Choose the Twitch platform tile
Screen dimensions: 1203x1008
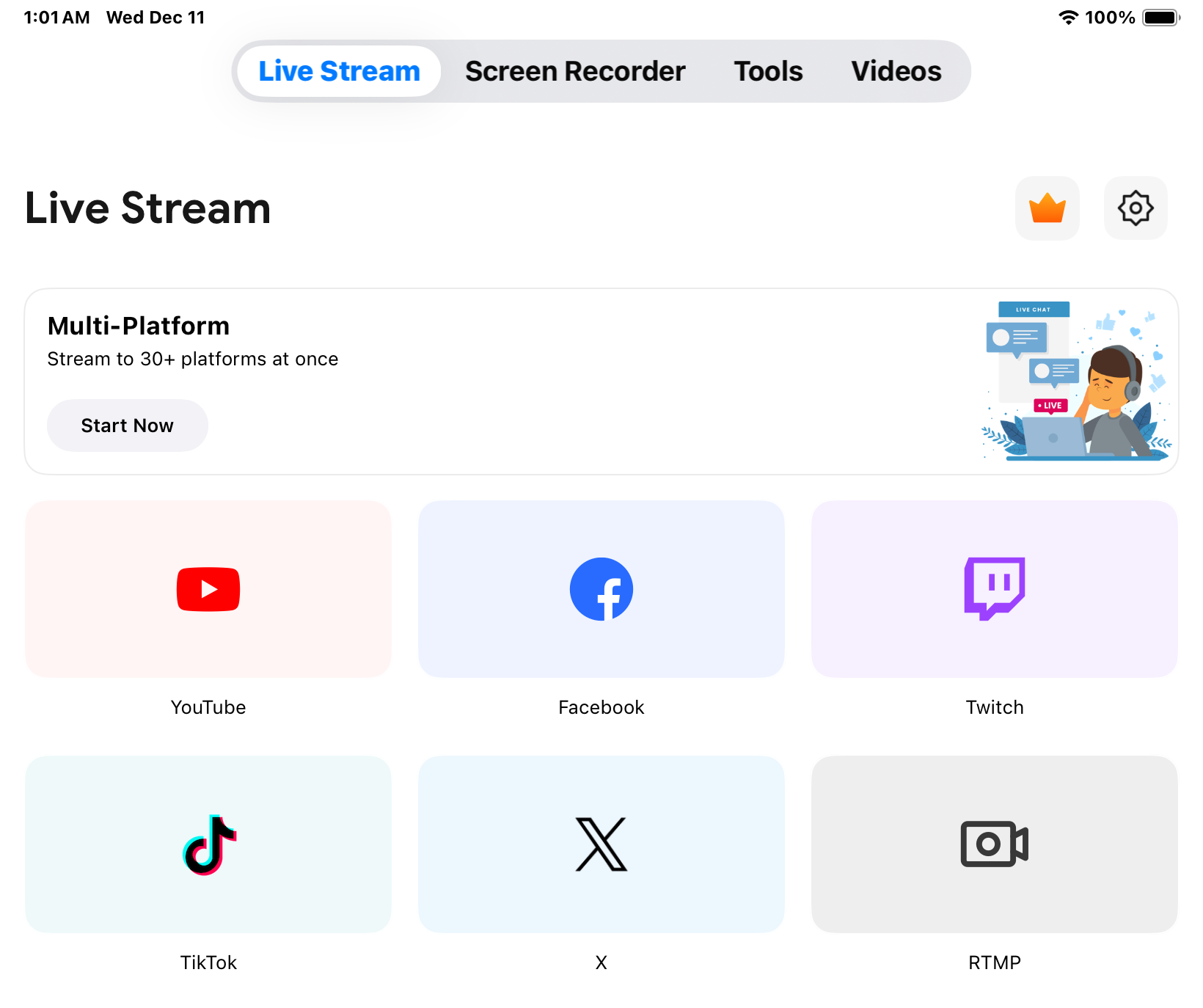click(995, 589)
